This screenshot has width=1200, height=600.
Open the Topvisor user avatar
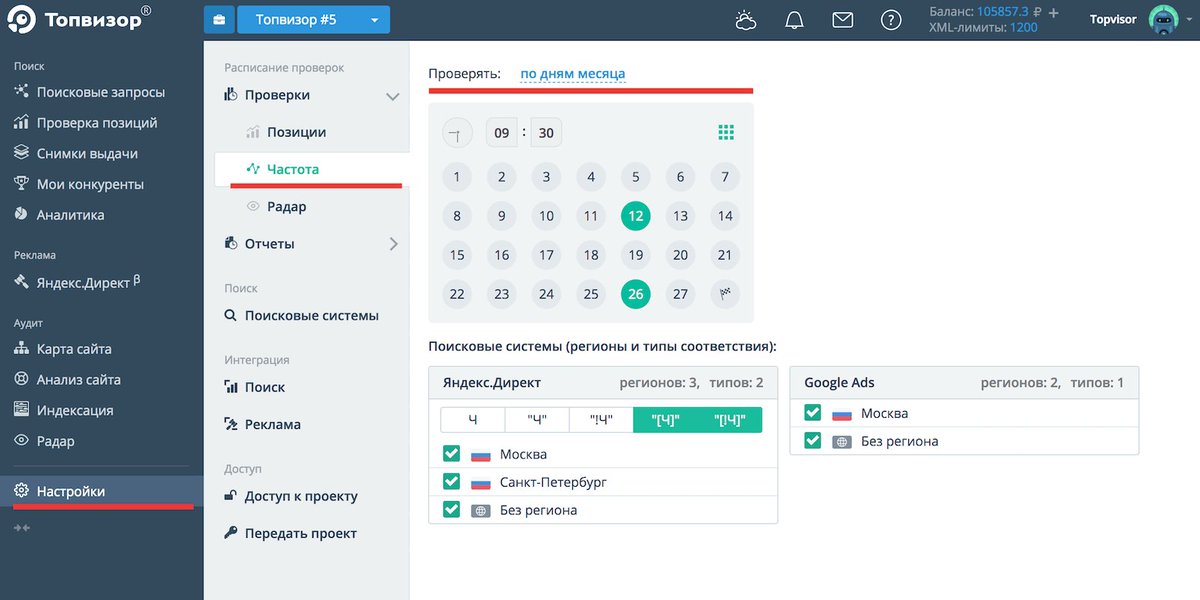point(1164,20)
